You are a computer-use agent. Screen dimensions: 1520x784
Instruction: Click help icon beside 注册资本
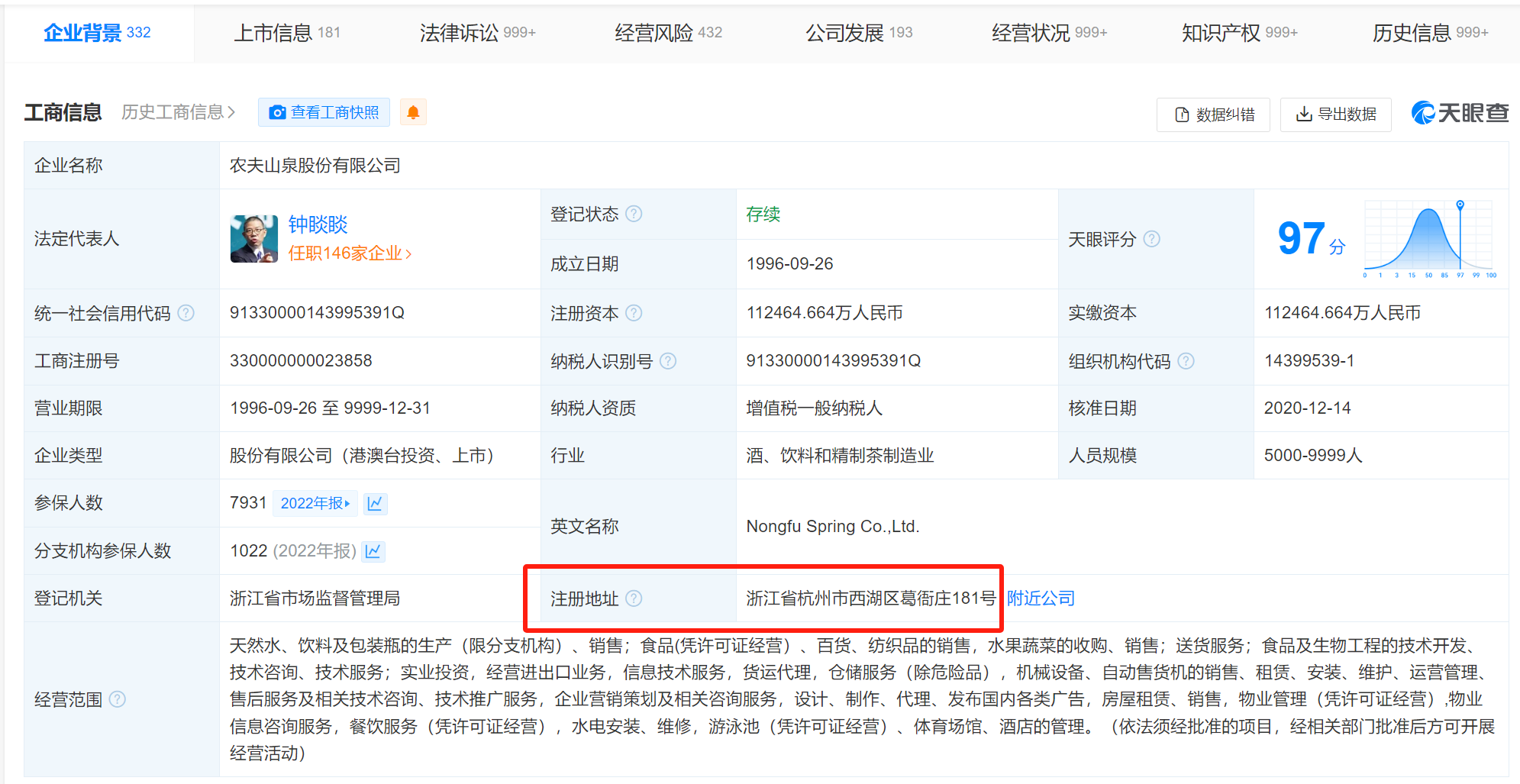pyautogui.click(x=634, y=313)
